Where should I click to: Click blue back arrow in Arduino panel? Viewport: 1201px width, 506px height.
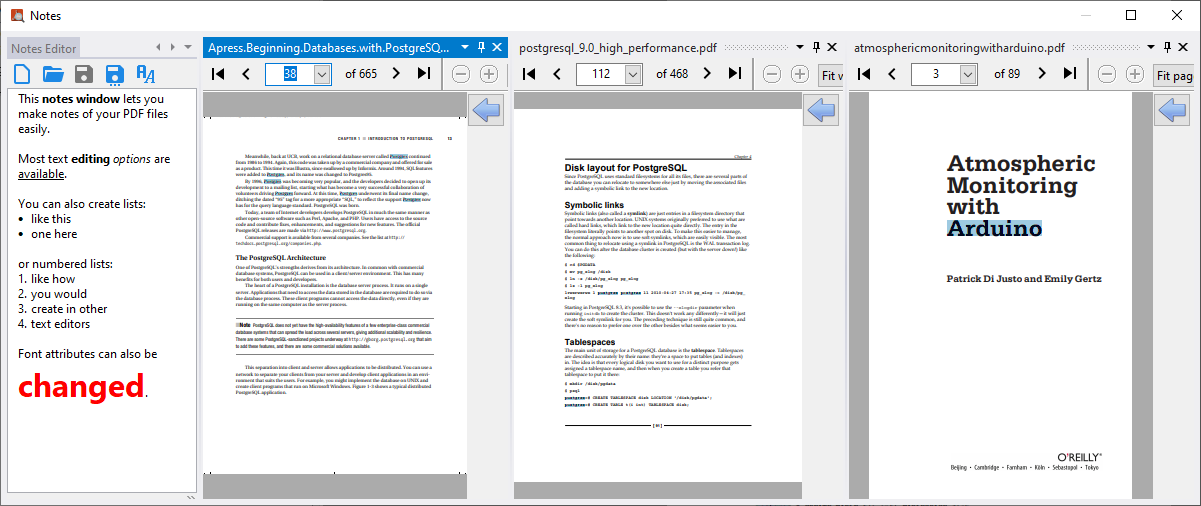pyautogui.click(x=1172, y=110)
